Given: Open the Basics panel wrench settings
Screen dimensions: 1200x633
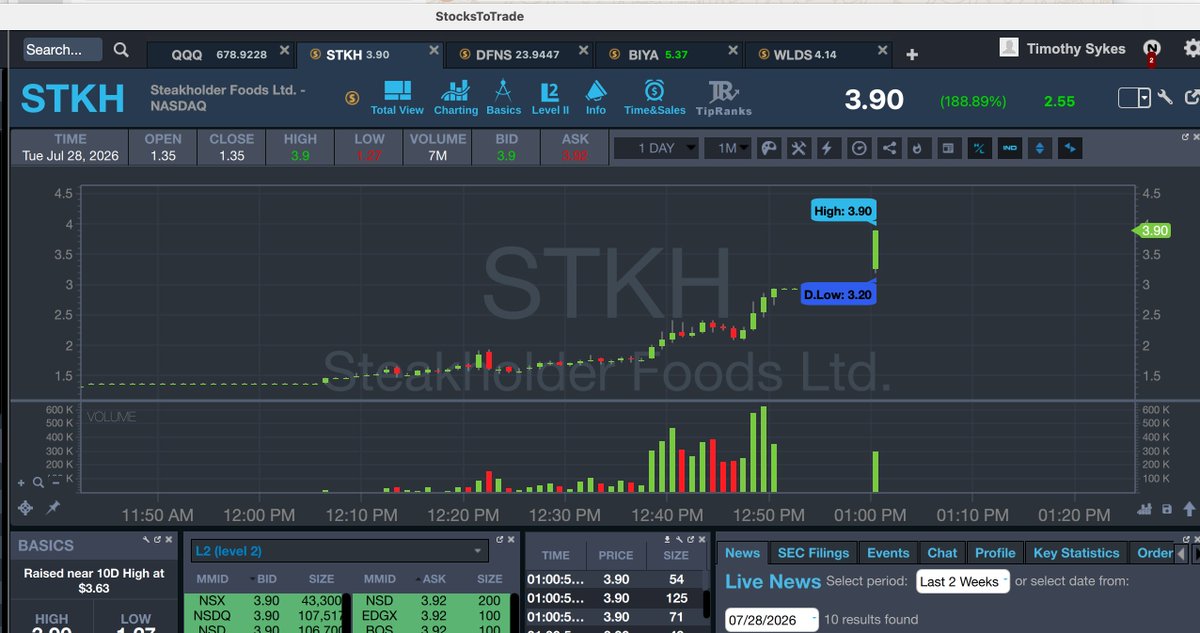Looking at the screenshot, I should click(145, 540).
